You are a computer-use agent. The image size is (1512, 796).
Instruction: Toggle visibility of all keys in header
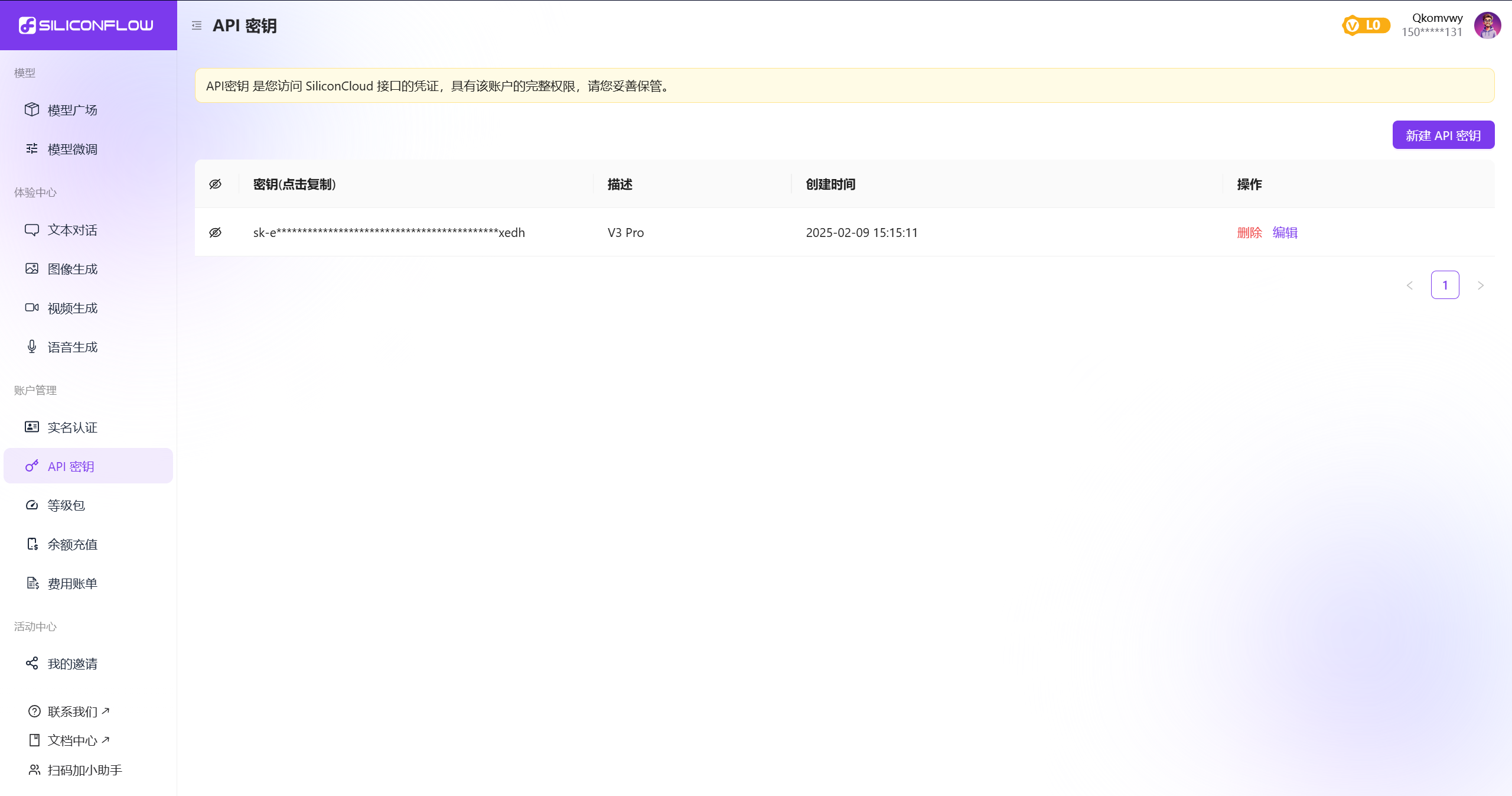pos(216,184)
